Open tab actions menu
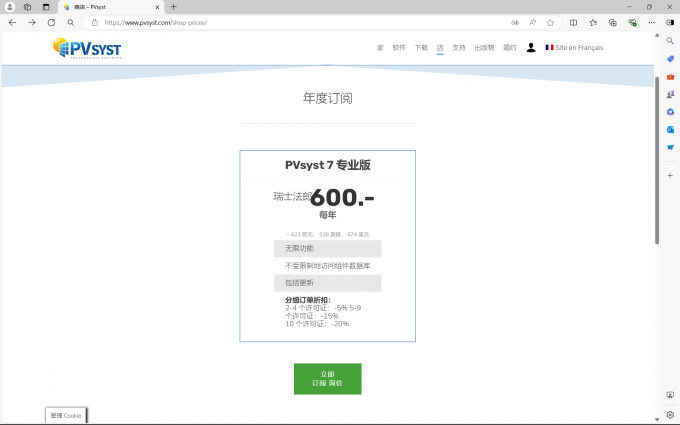The width and height of the screenshot is (680, 425). click(46, 7)
